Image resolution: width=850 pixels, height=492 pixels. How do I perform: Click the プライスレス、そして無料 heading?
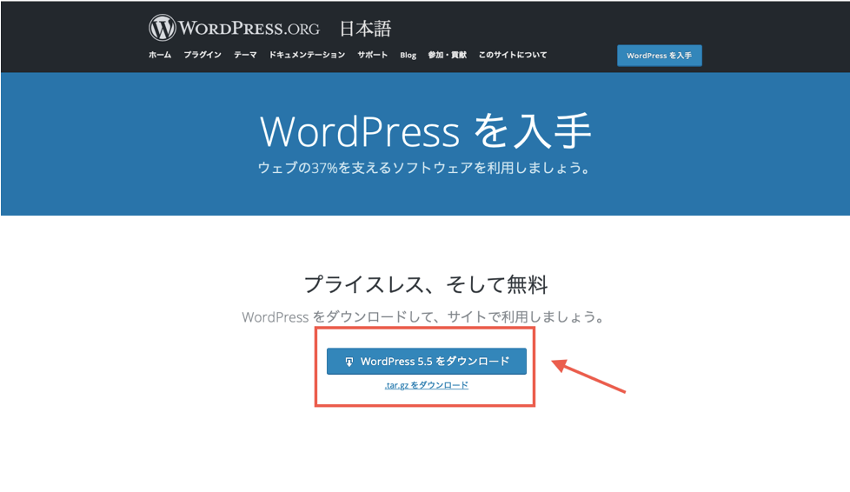pos(425,285)
